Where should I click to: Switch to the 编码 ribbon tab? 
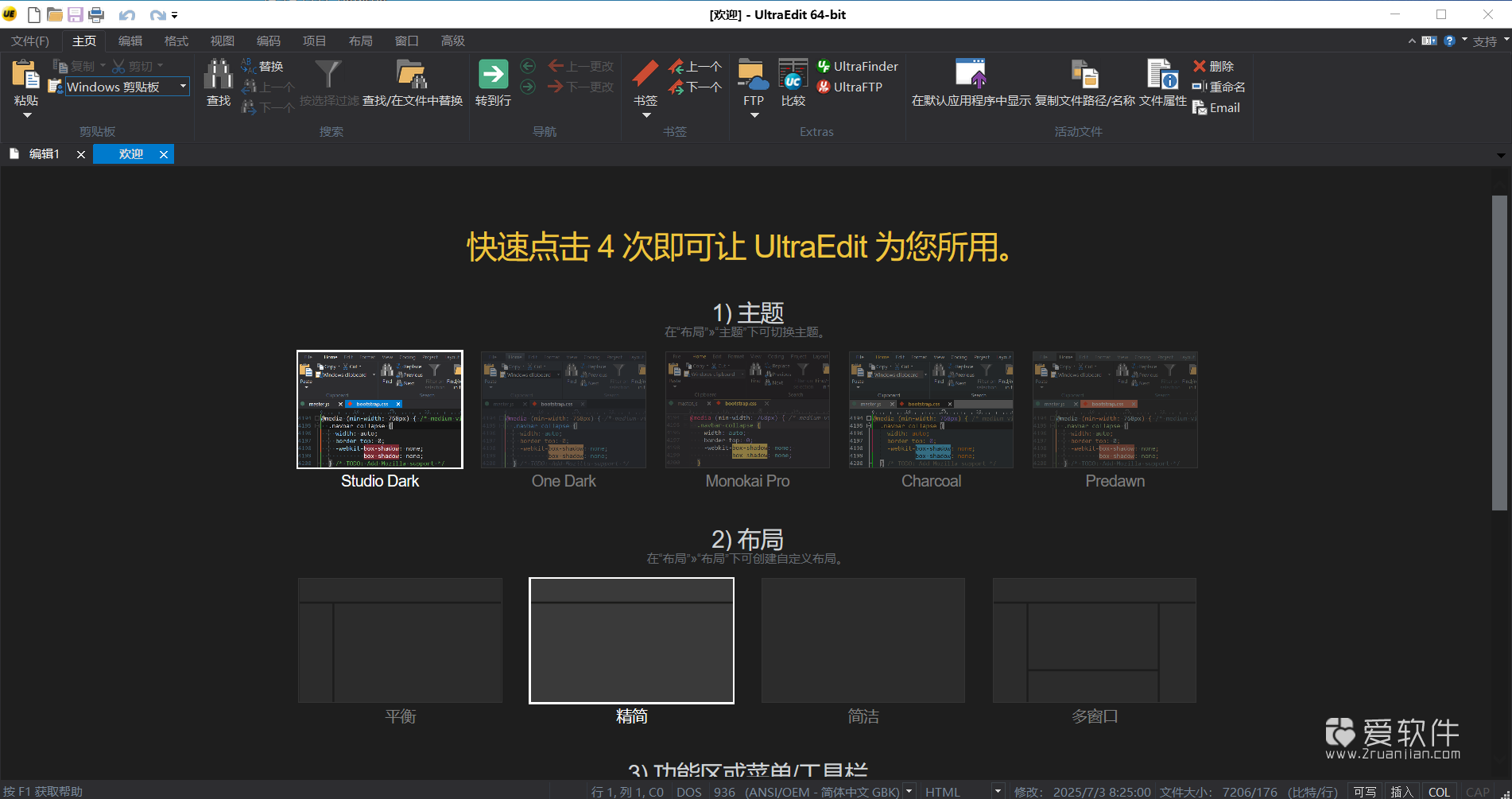269,41
